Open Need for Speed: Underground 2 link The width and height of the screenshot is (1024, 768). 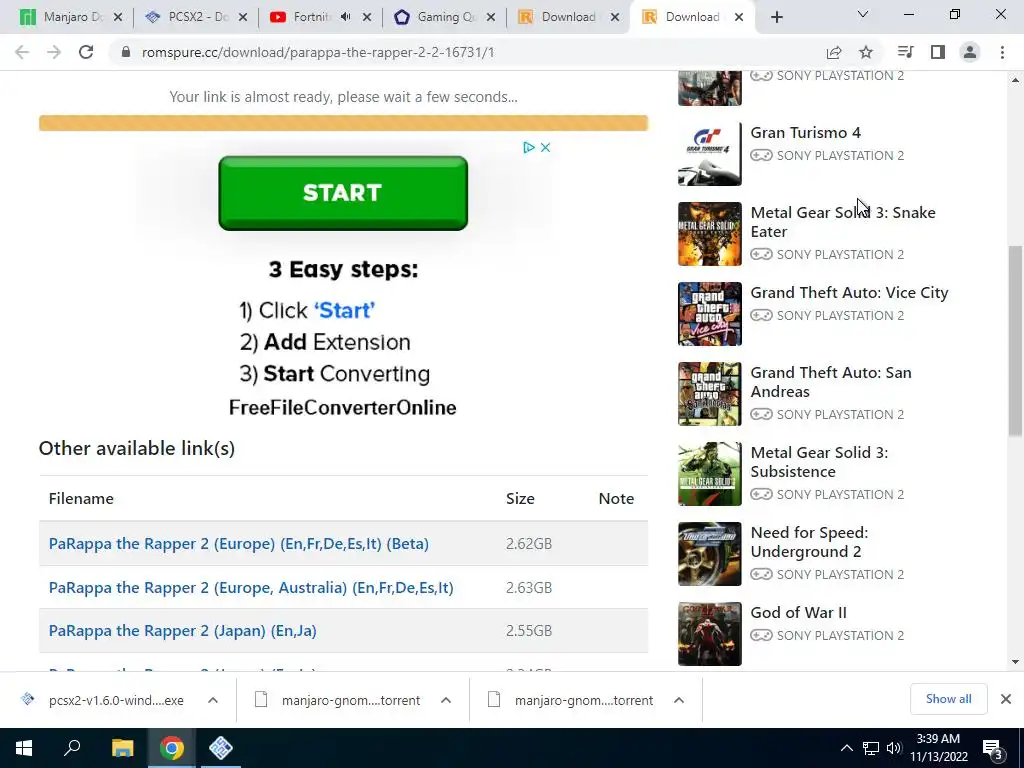[x=809, y=542]
